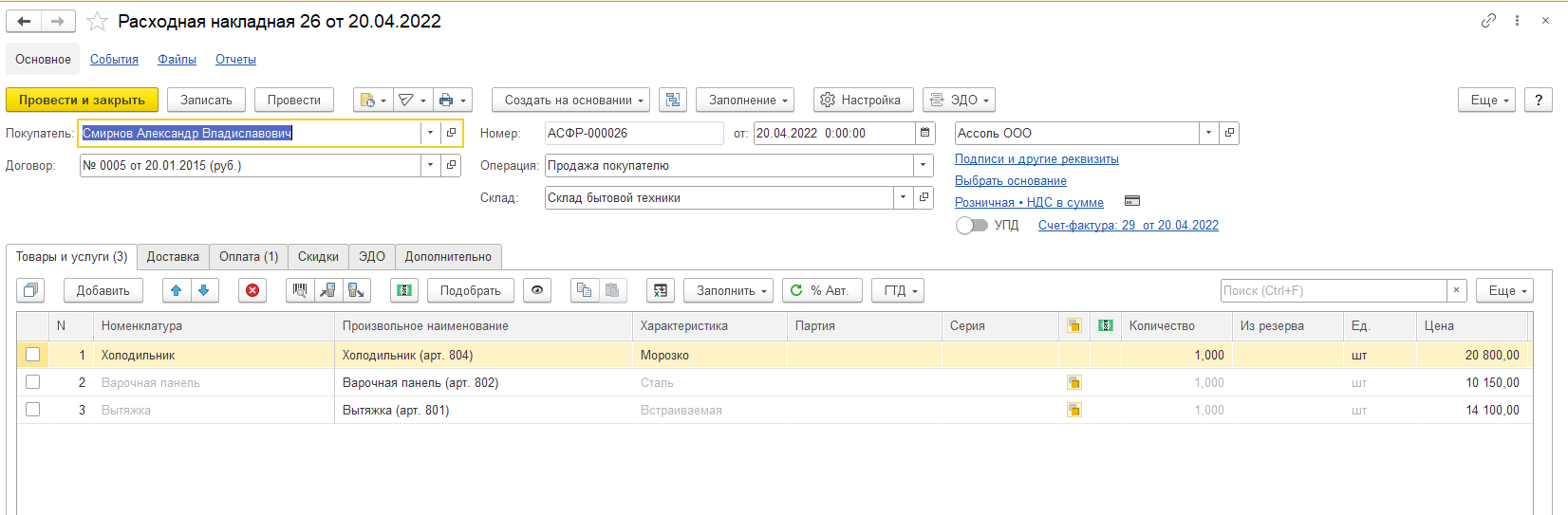The height and width of the screenshot is (515, 1568).
Task: Toggle the УПД switch
Action: click(972, 226)
